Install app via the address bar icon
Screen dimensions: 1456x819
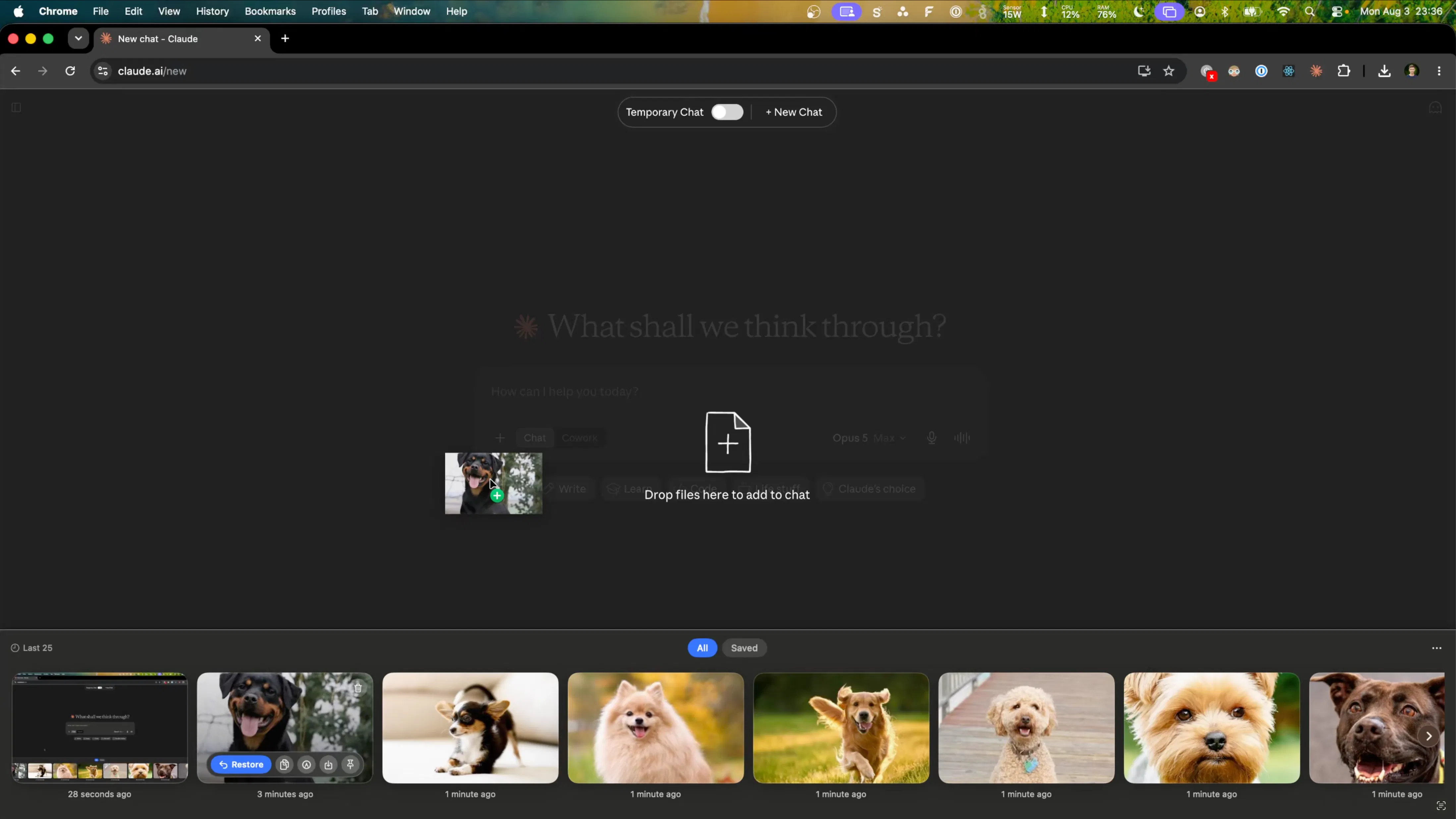point(1144,71)
